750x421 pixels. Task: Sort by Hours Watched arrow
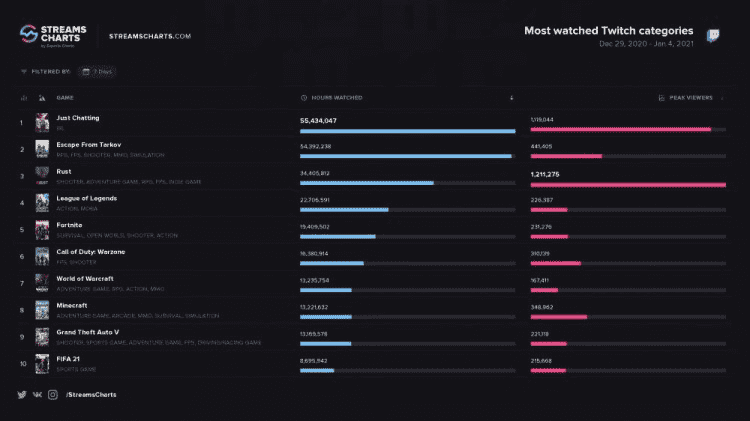coord(511,98)
